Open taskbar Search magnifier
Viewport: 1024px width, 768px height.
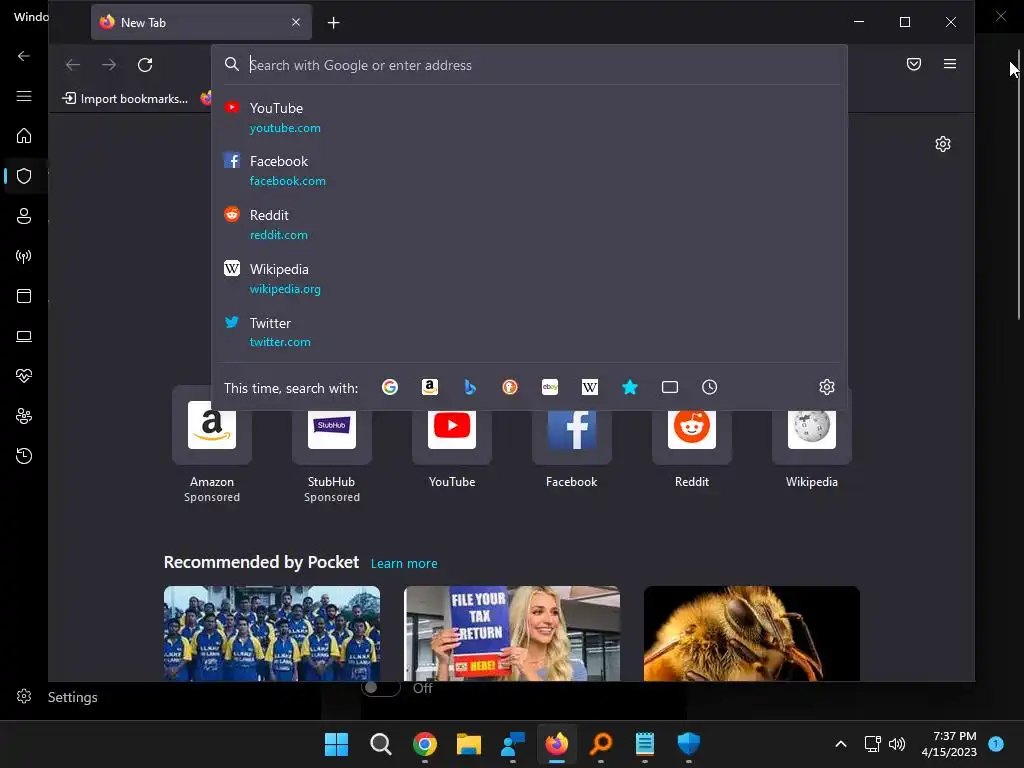tap(381, 744)
